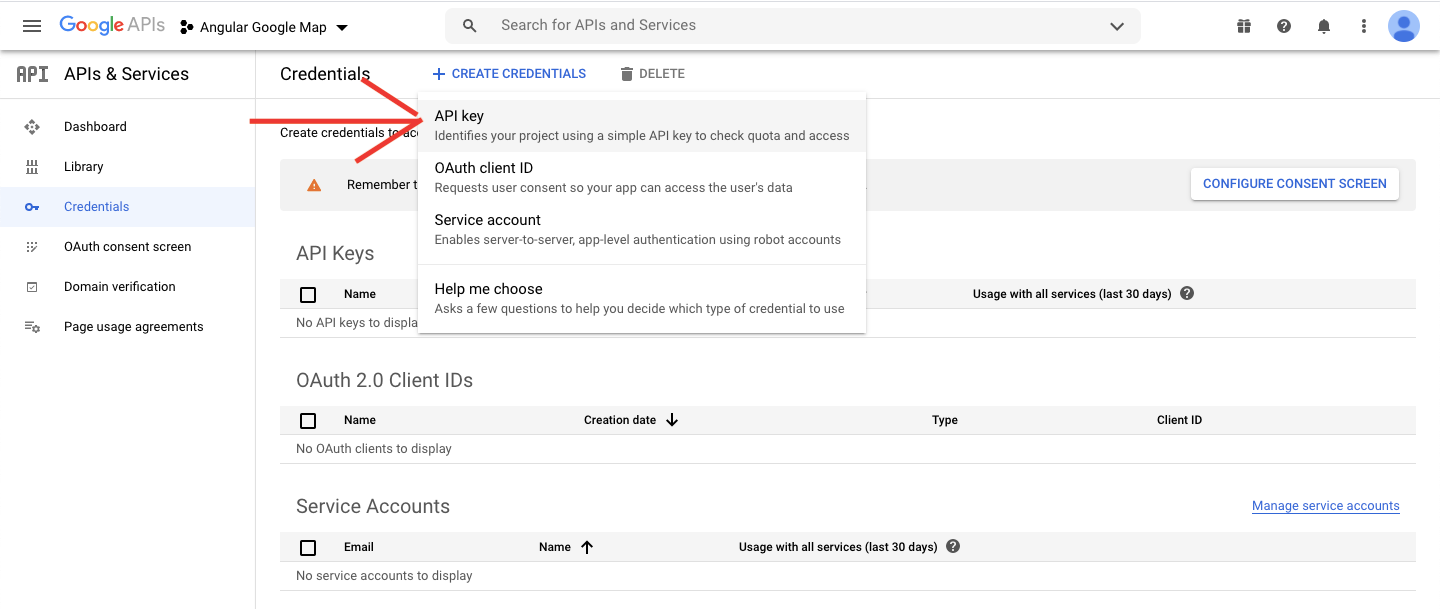Click the user account avatar
This screenshot has height=609, width=1440.
tap(1404, 26)
